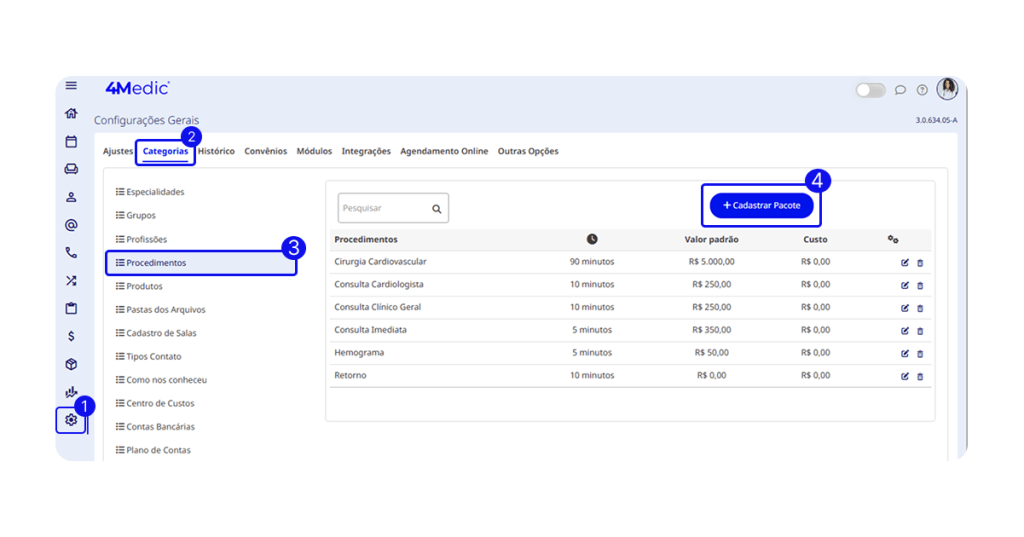
Task: Click the Pesquisar search field
Action: pos(385,209)
